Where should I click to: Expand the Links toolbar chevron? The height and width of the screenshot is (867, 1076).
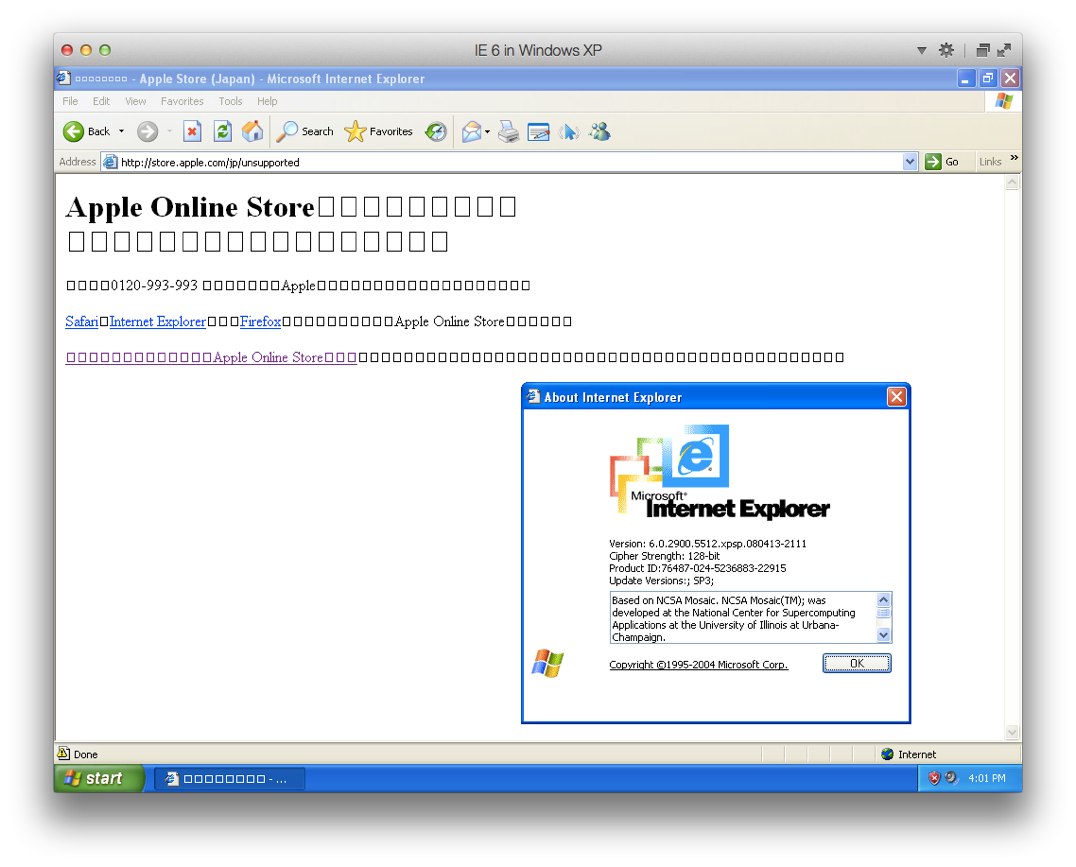[x=1014, y=159]
